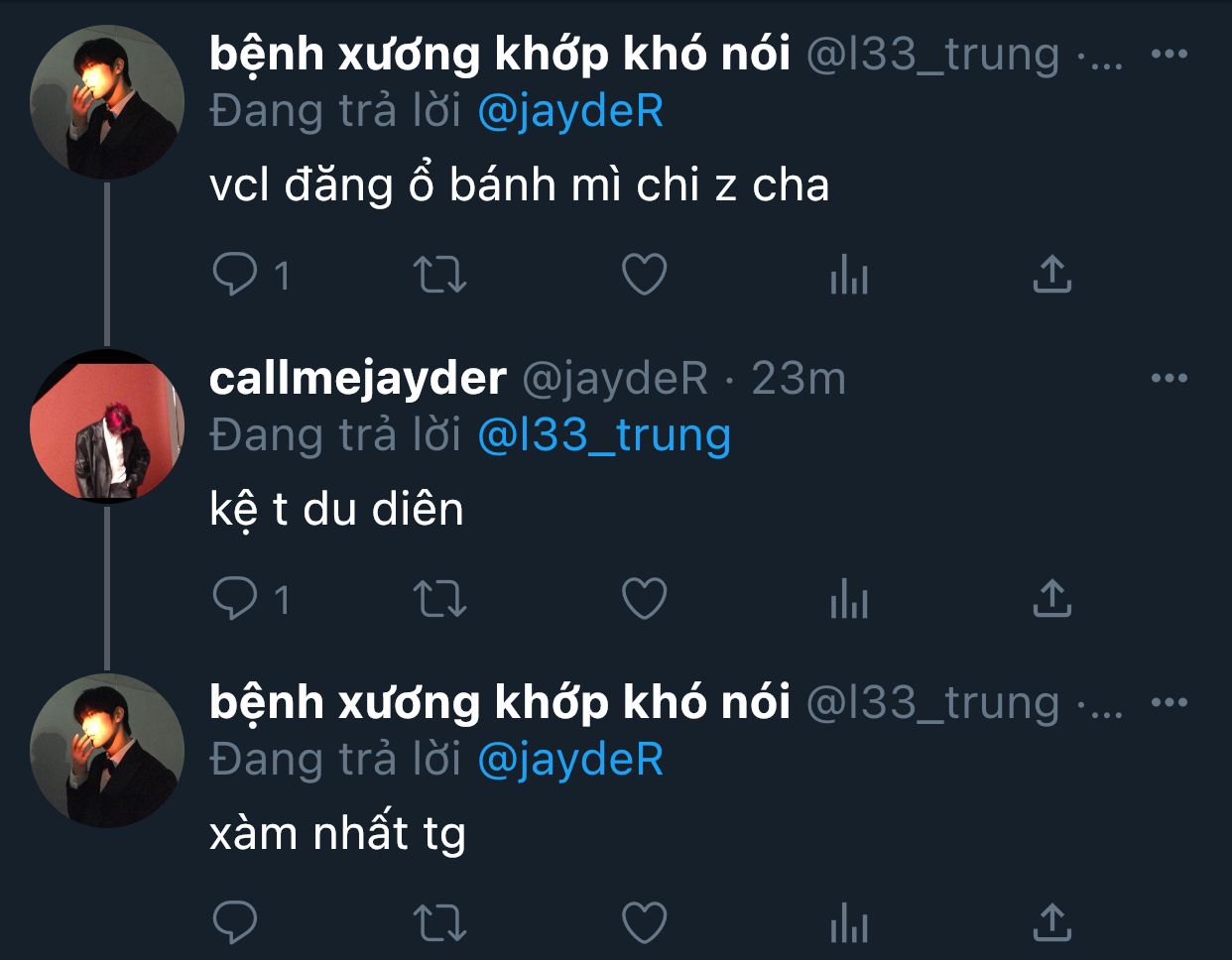
Task: View analytics for callmejayder's tweet
Action: pyautogui.click(x=848, y=598)
